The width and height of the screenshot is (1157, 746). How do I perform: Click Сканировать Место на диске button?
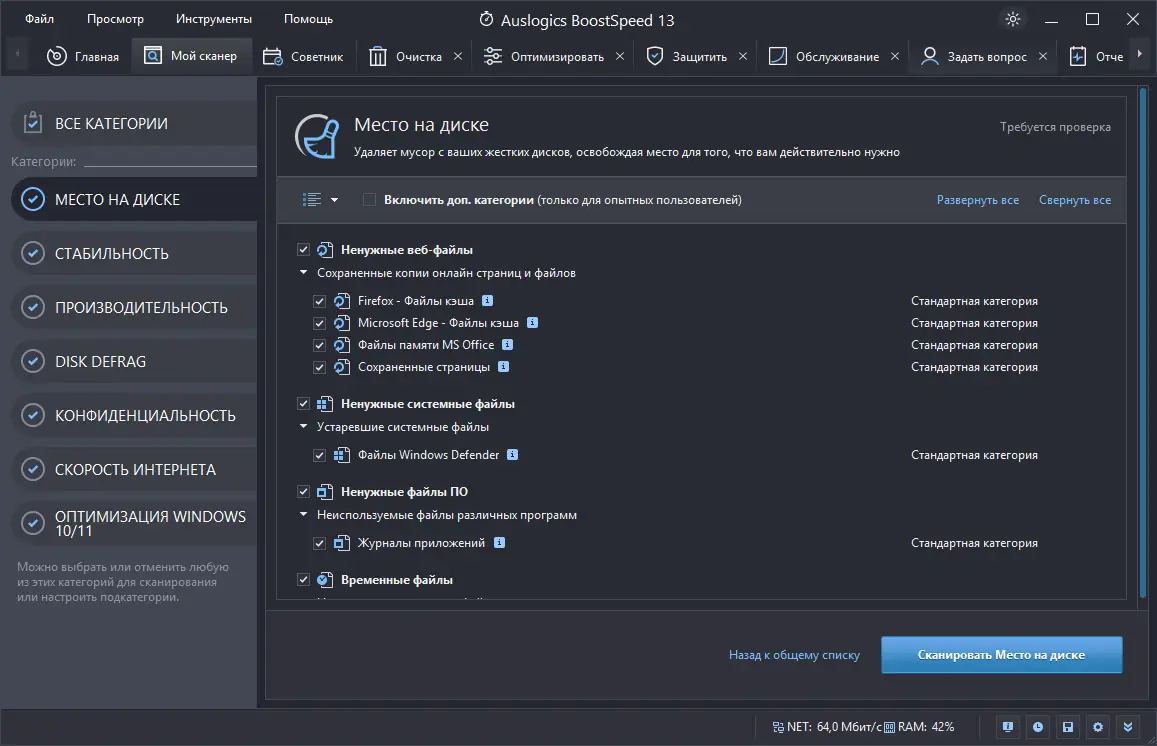(1001, 655)
